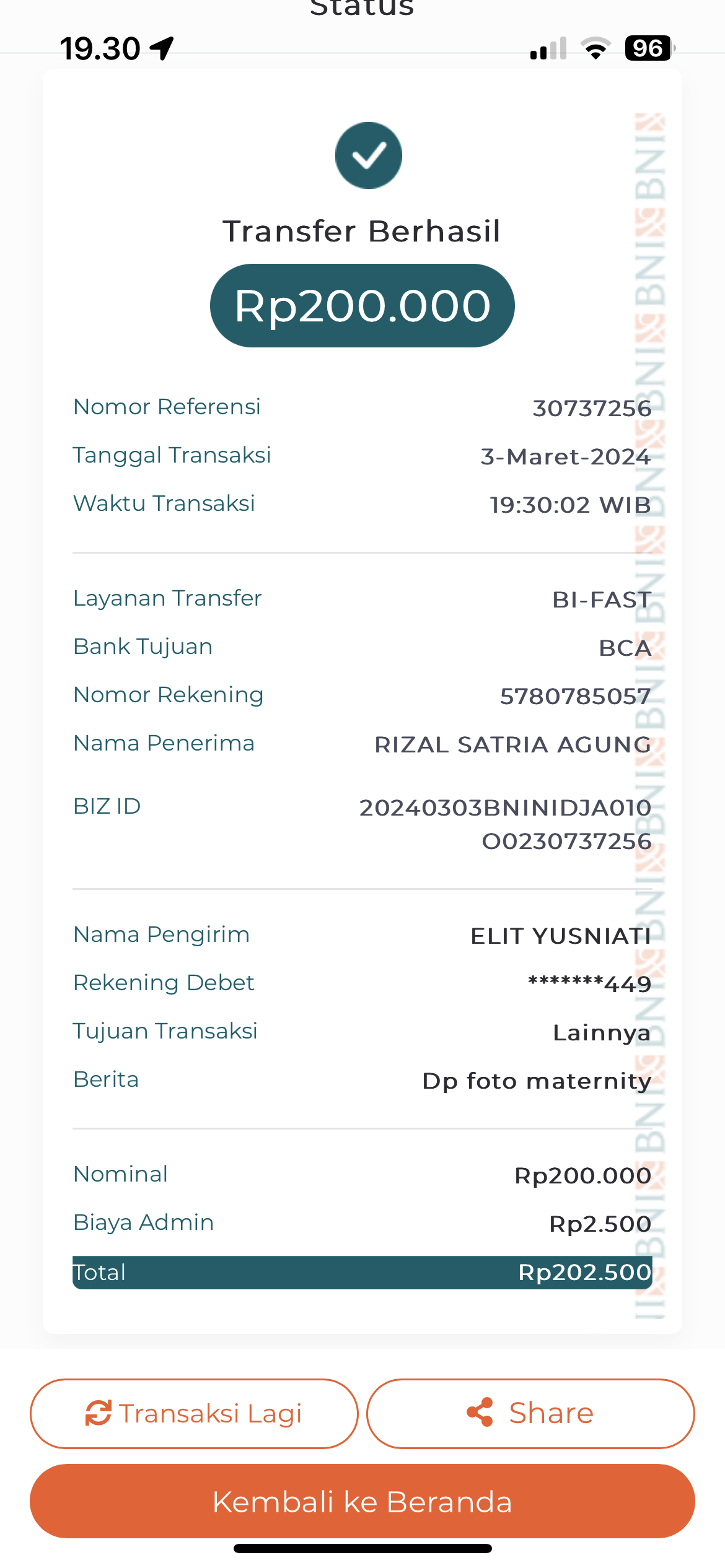Tap the home indicator bar

pyautogui.click(x=362, y=1549)
